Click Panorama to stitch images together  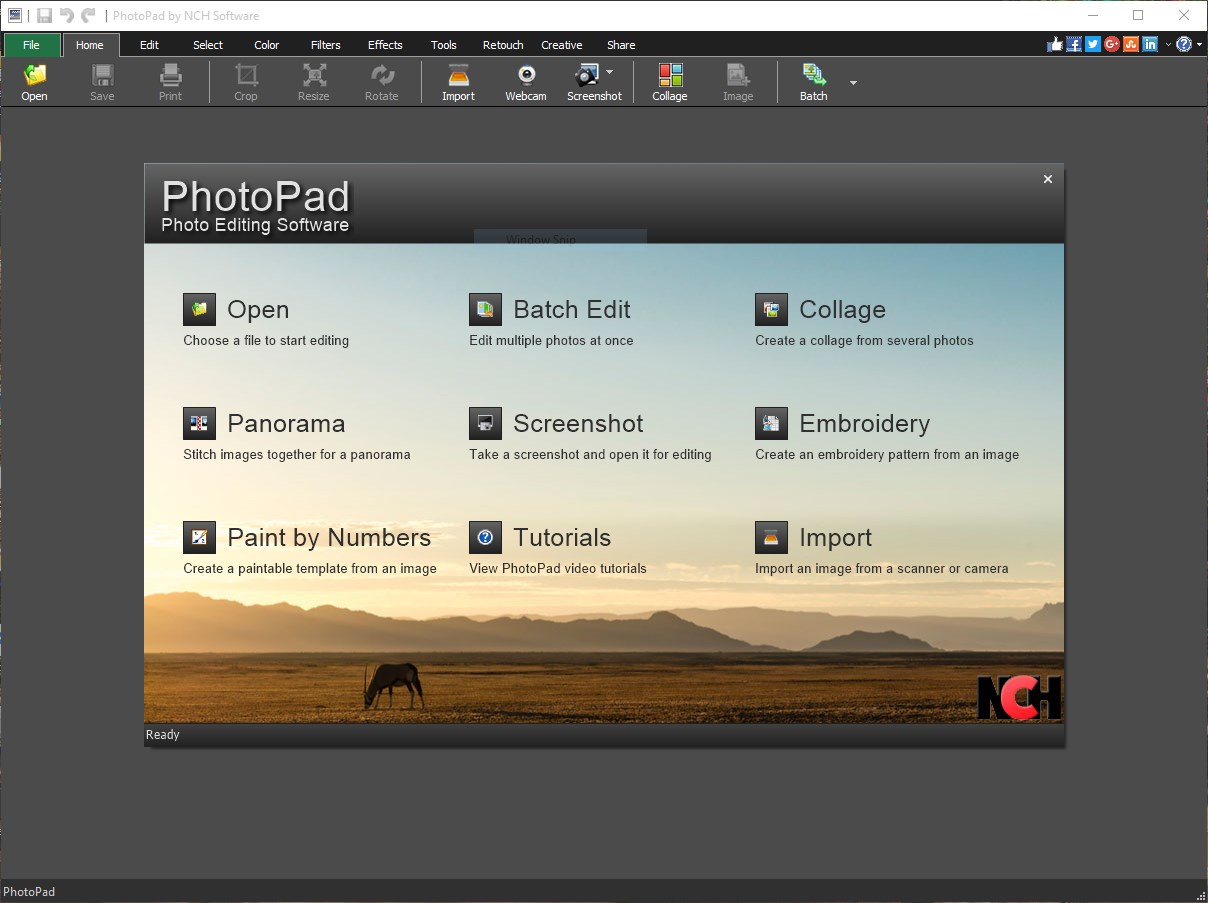tap(286, 423)
